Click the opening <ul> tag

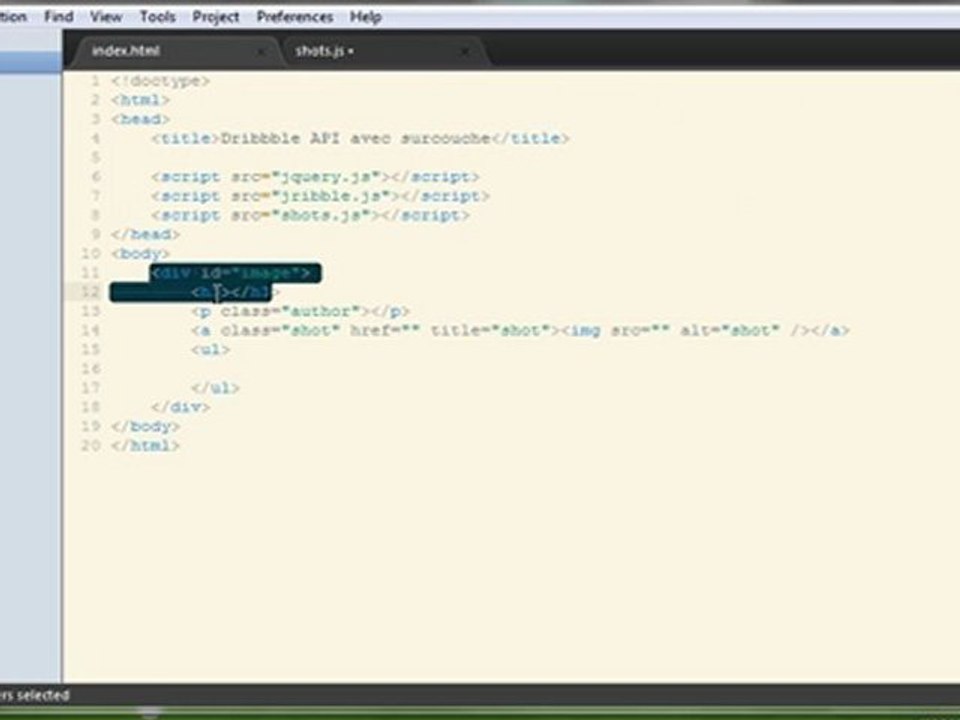[211, 350]
